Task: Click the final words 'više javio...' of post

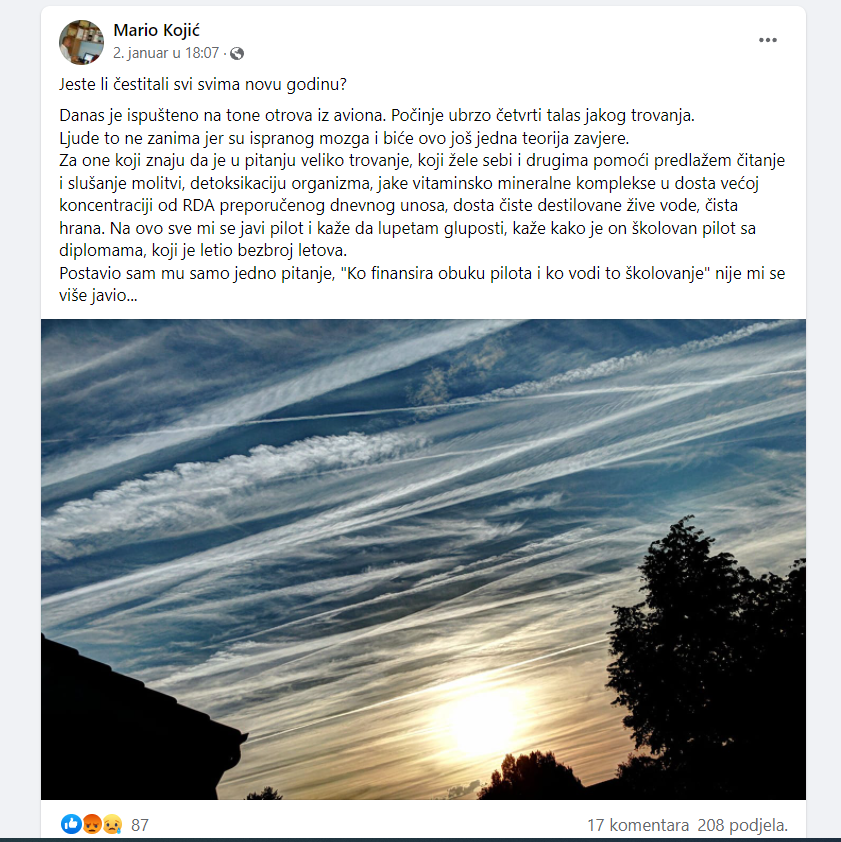Action: pyautogui.click(x=98, y=296)
